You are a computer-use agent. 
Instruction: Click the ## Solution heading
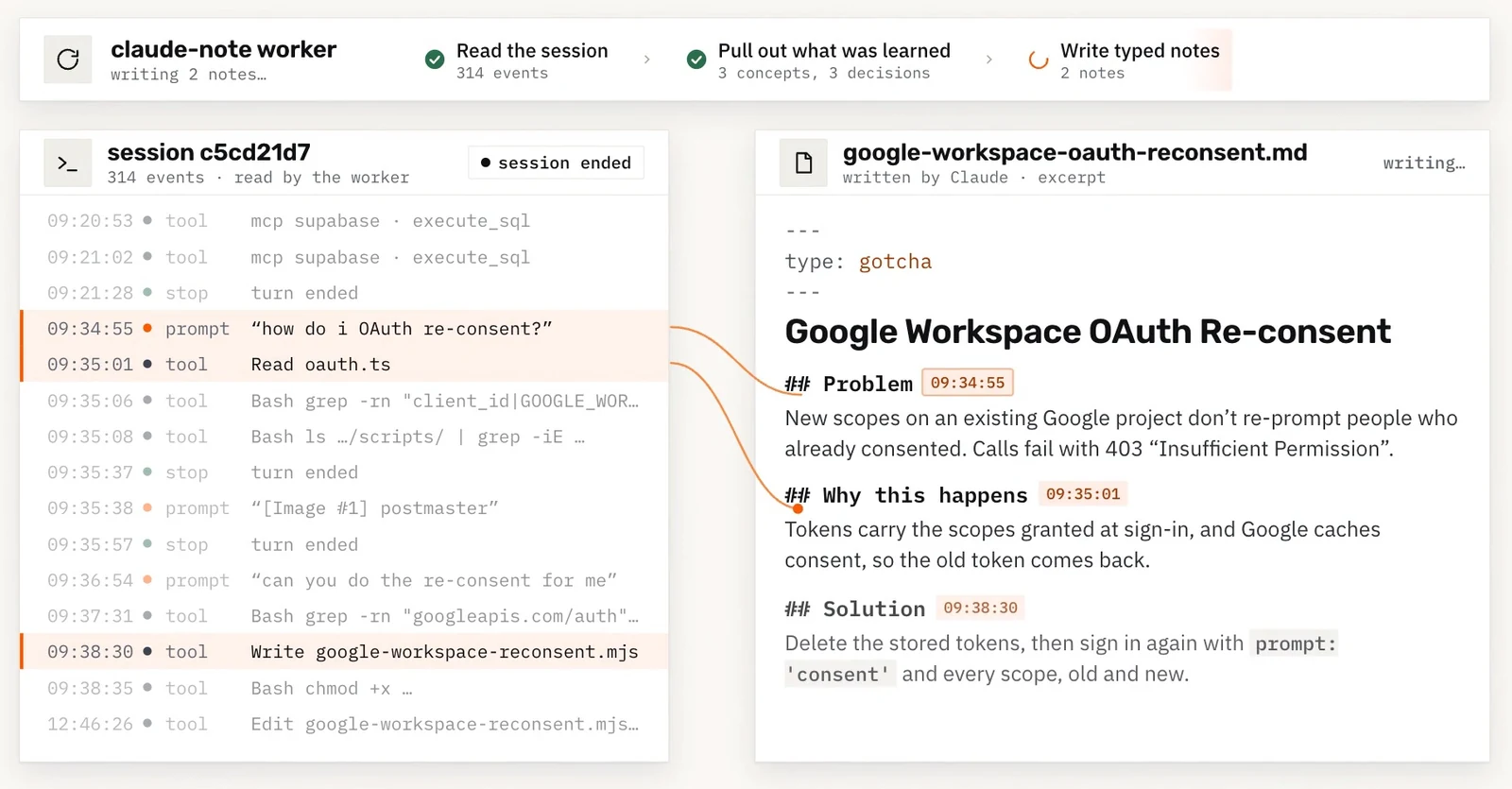coord(855,609)
